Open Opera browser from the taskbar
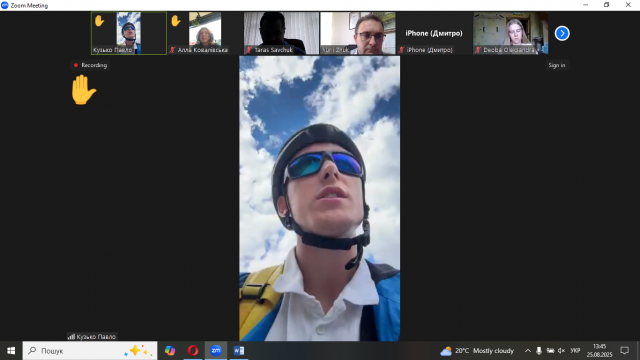640x360 pixels. point(193,351)
